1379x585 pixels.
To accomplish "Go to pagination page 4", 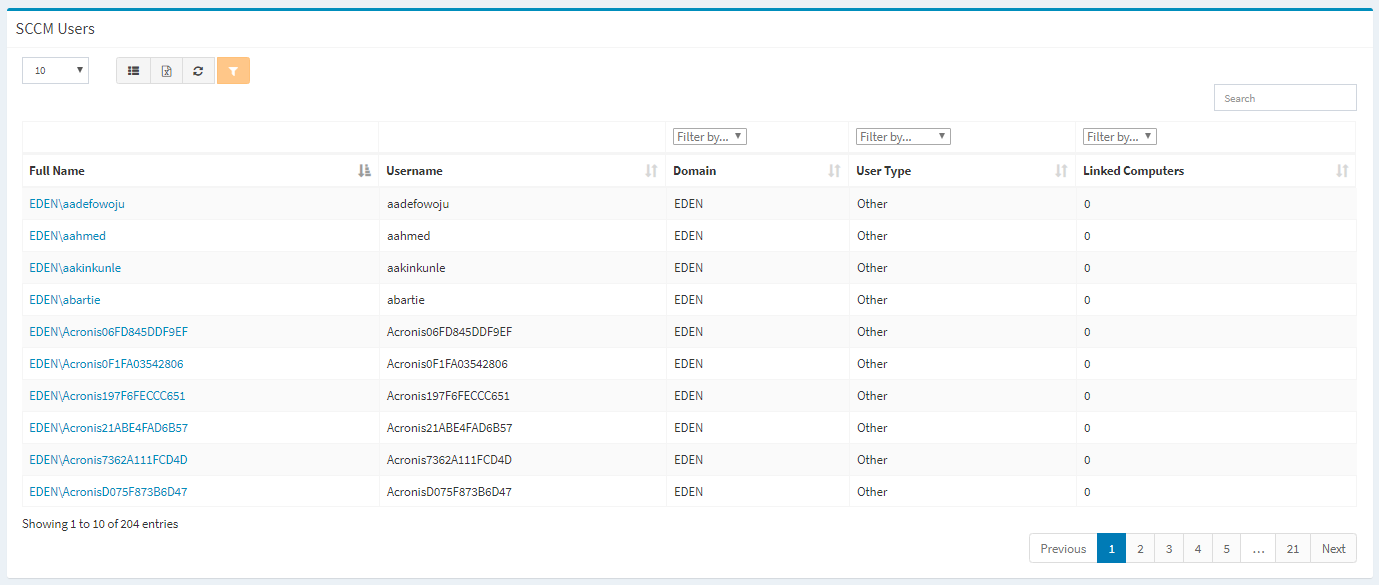I will coord(1198,548).
